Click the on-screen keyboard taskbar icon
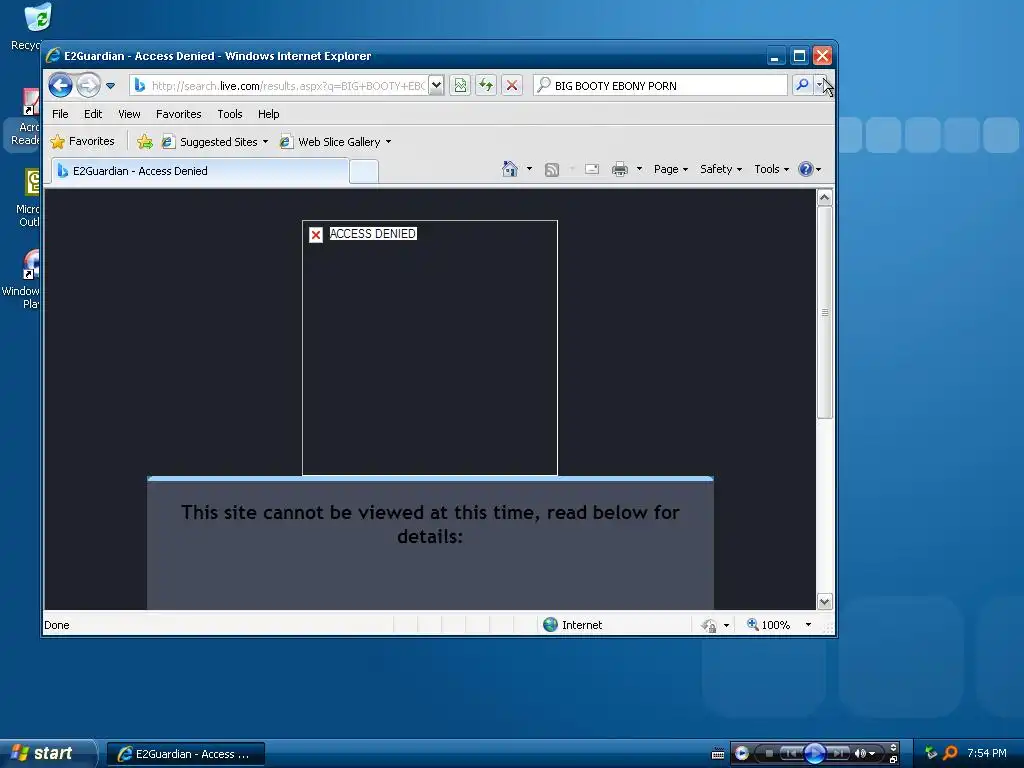1024x768 pixels. point(718,754)
